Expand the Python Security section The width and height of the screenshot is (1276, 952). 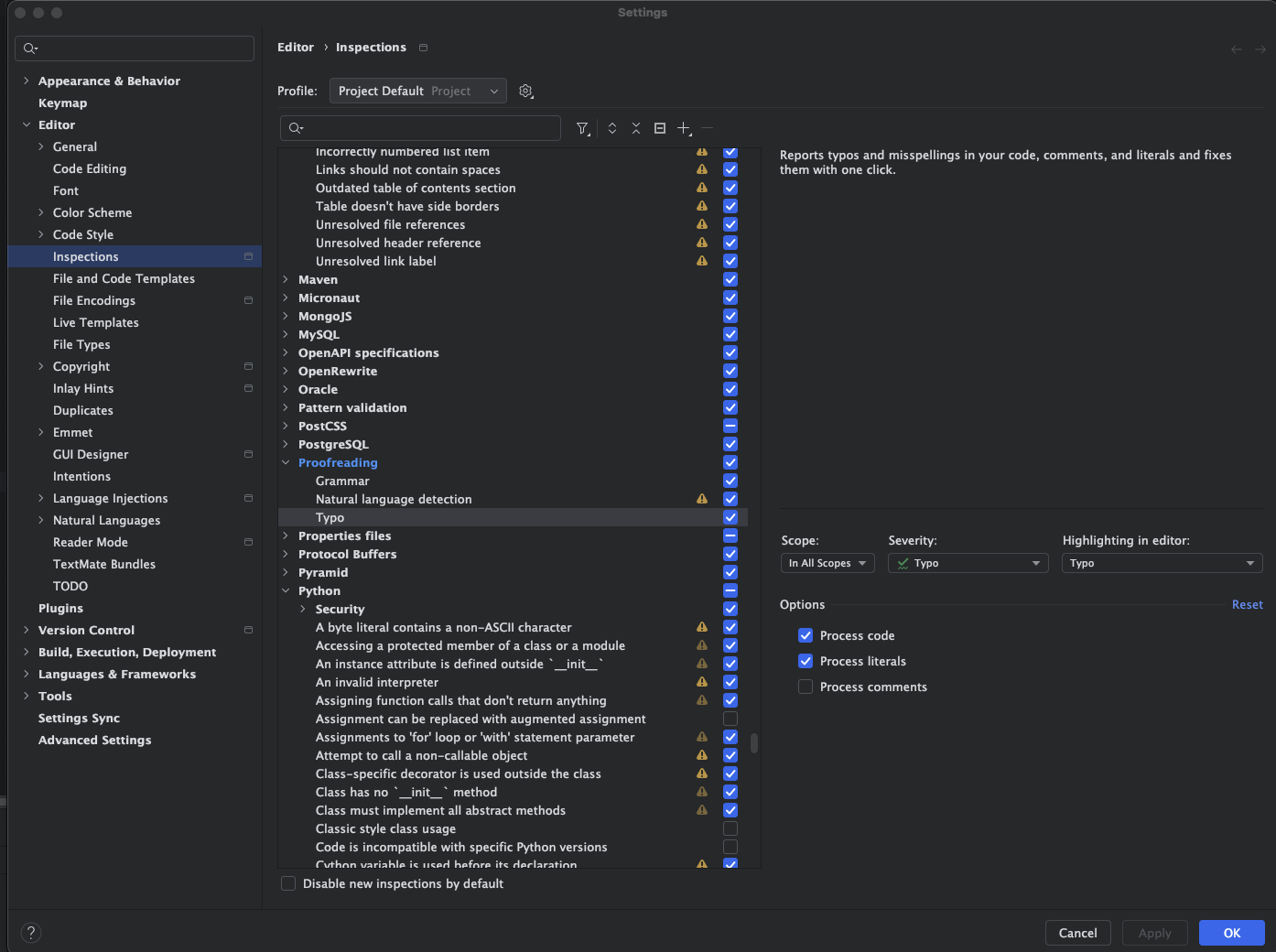[302, 609]
